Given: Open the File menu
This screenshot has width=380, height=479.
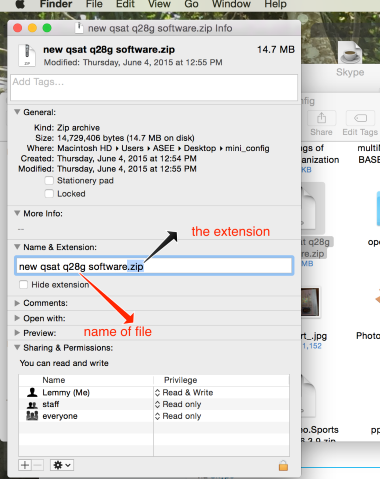Looking at the screenshot, I should (x=94, y=4).
